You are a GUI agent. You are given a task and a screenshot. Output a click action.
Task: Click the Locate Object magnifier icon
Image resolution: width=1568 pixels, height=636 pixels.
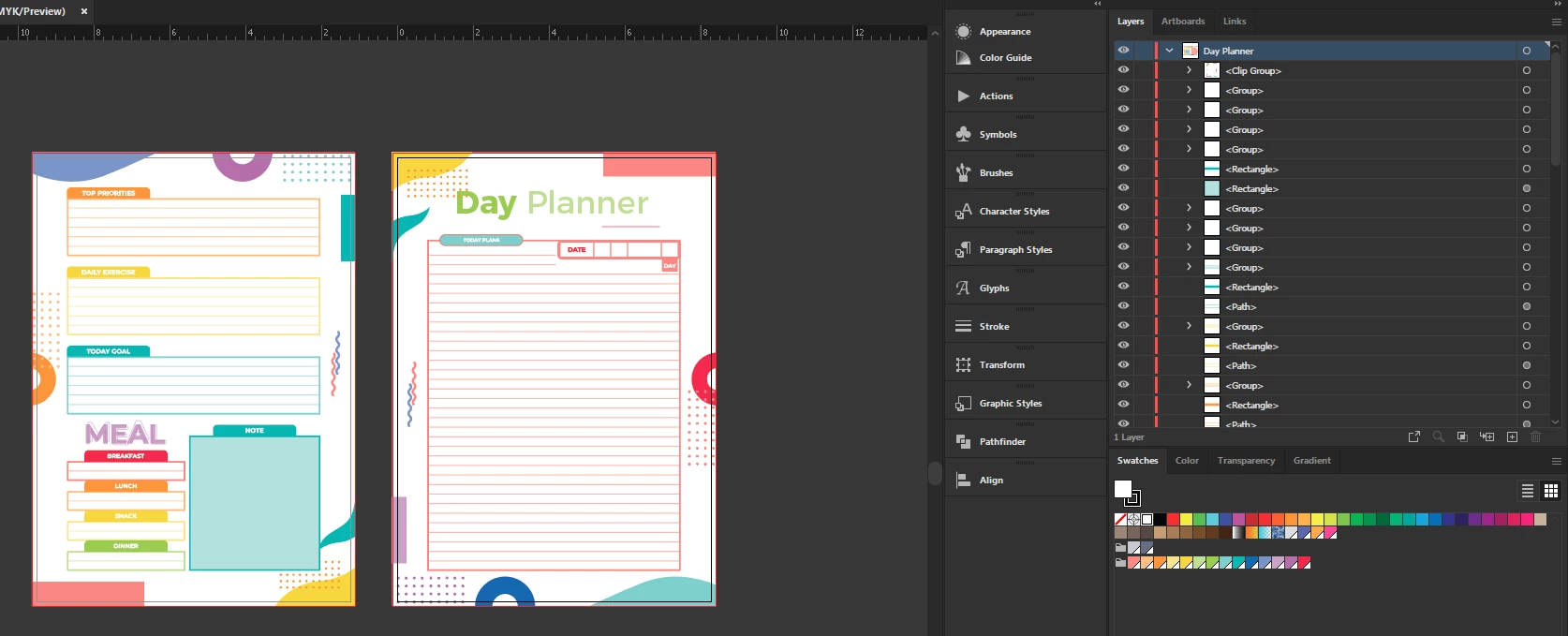[1438, 436]
